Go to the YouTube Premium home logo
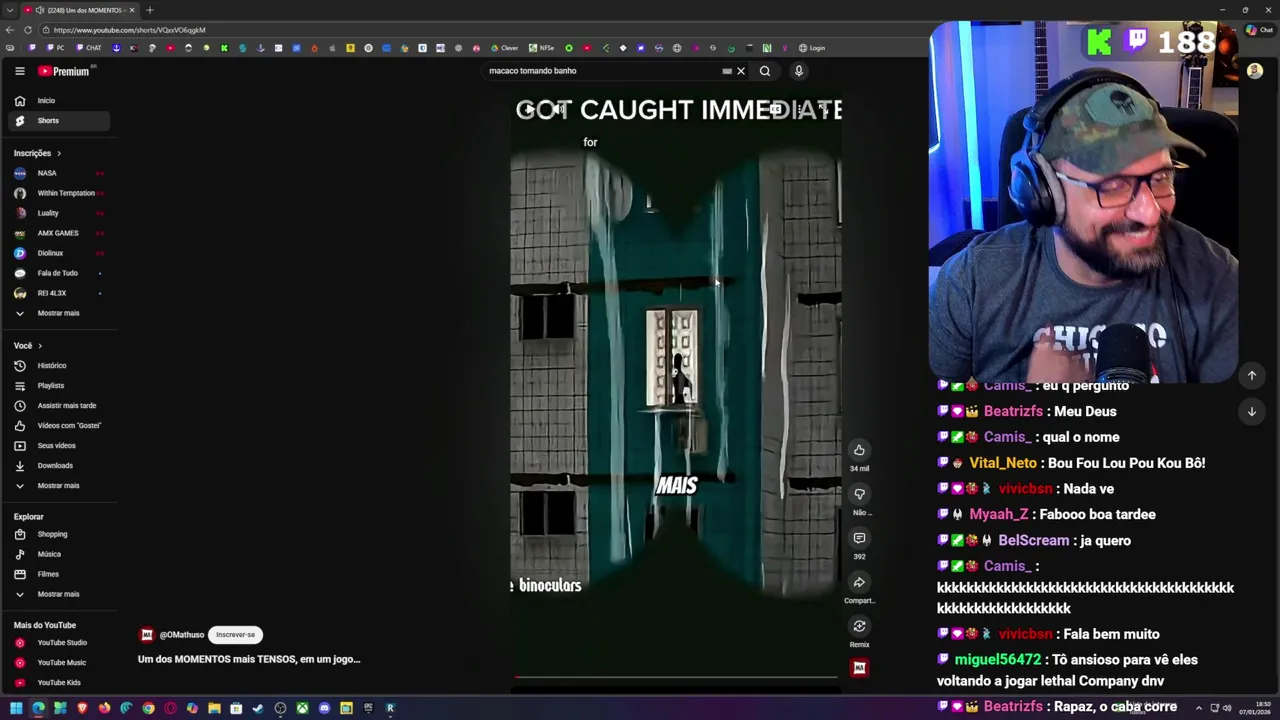 point(66,71)
